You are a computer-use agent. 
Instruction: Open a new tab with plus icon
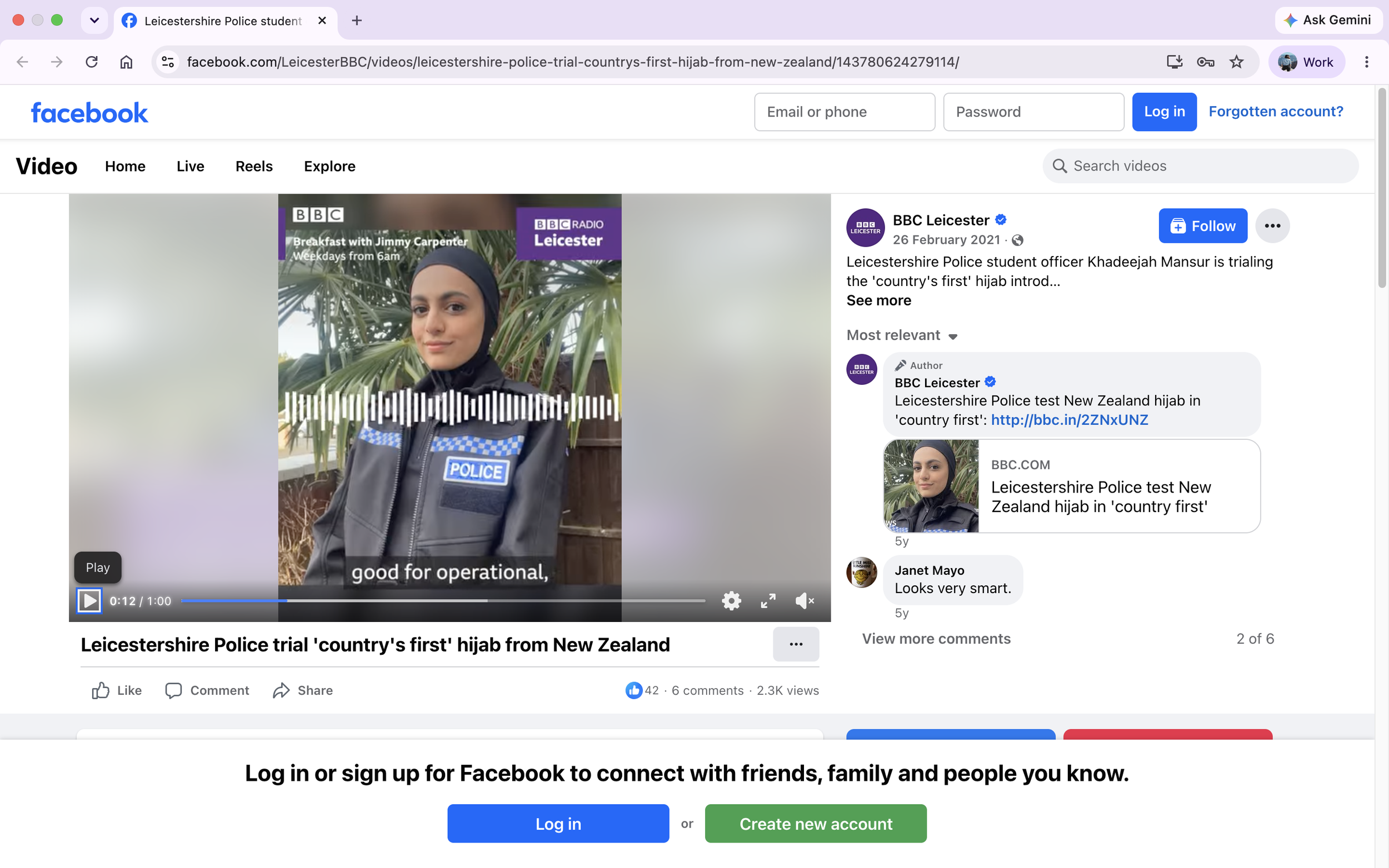pos(357,21)
